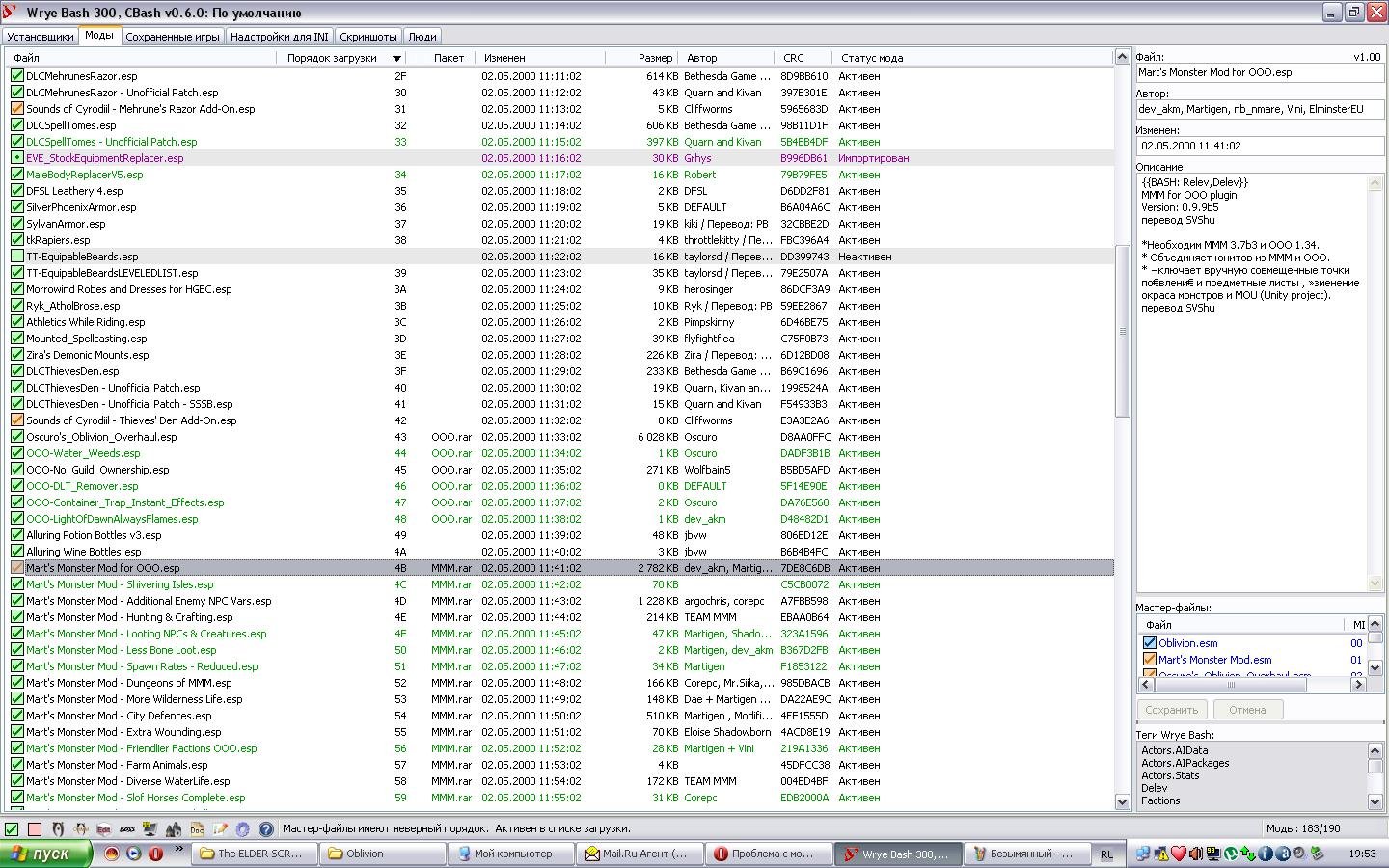The width and height of the screenshot is (1389, 868).
Task: Click down arrow of Wrye Bash tags list
Action: pos(1375,801)
